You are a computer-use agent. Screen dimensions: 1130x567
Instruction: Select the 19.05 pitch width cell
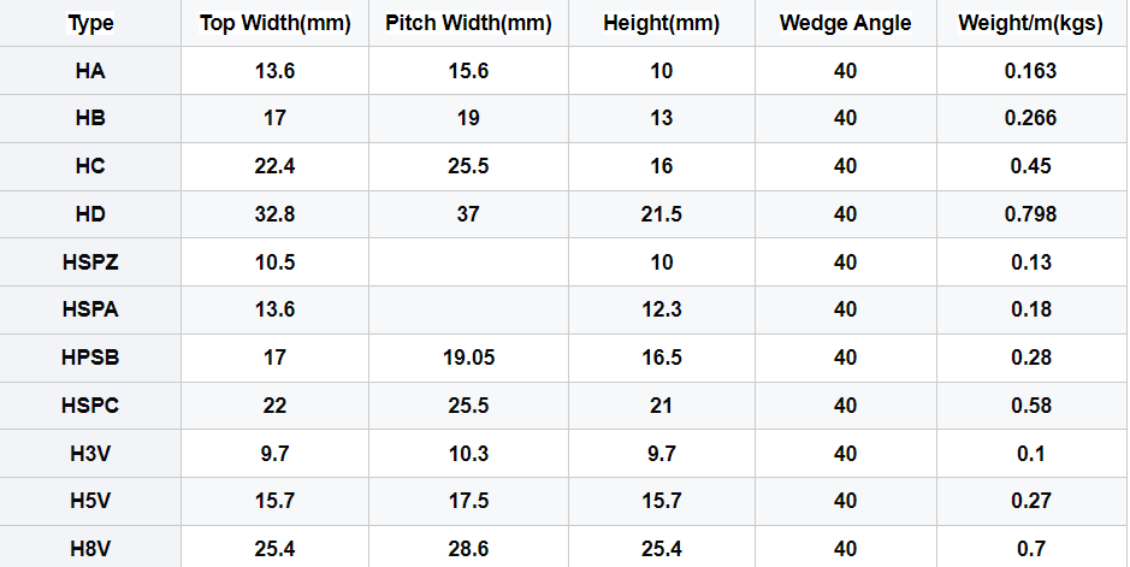click(468, 358)
